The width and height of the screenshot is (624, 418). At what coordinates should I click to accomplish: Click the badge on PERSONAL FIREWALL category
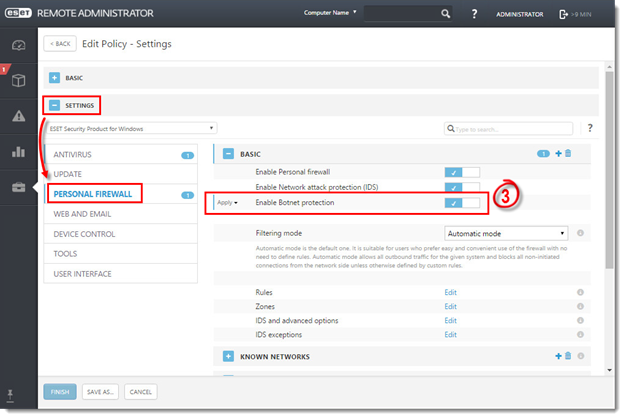187,195
